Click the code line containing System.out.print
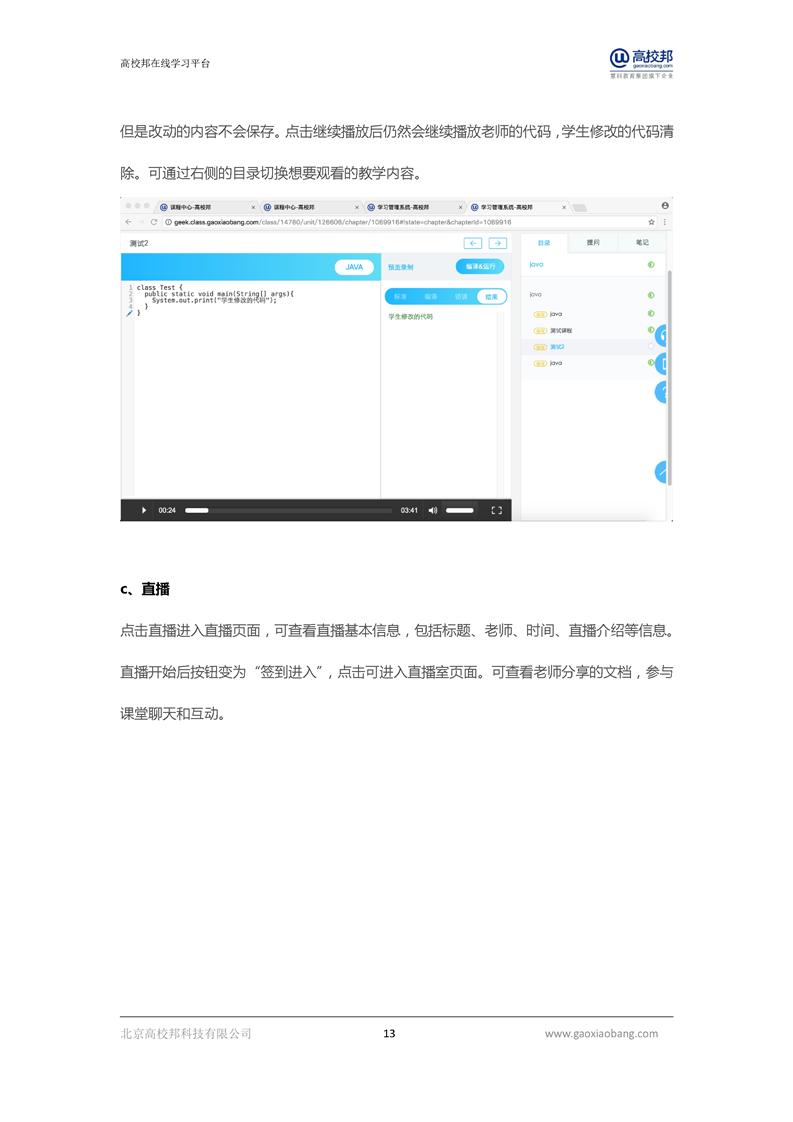The width and height of the screenshot is (793, 1122). tap(214, 301)
